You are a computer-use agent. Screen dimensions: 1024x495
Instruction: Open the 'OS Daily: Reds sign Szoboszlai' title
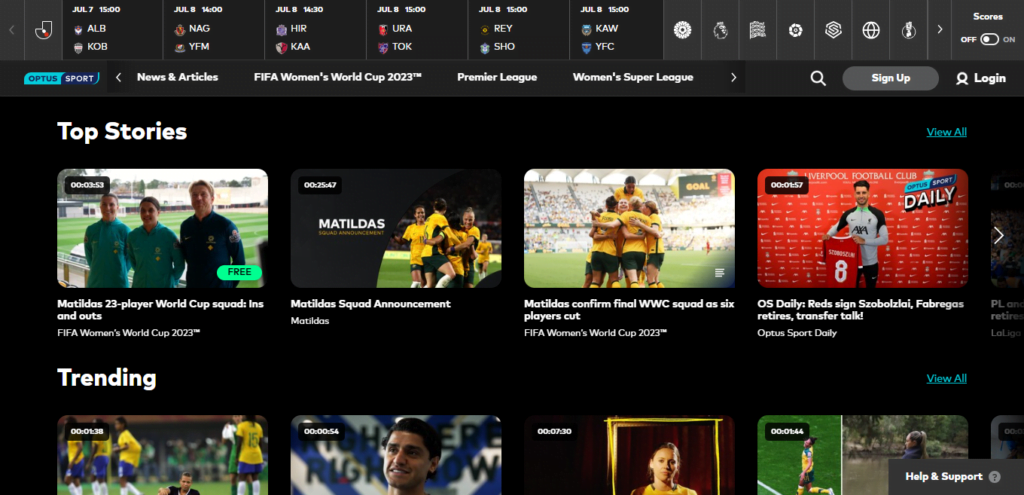860,310
